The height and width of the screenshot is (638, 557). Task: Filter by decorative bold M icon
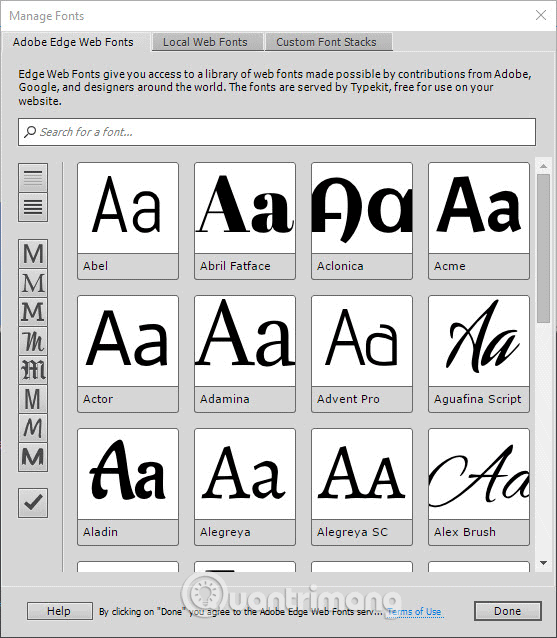pos(33,457)
